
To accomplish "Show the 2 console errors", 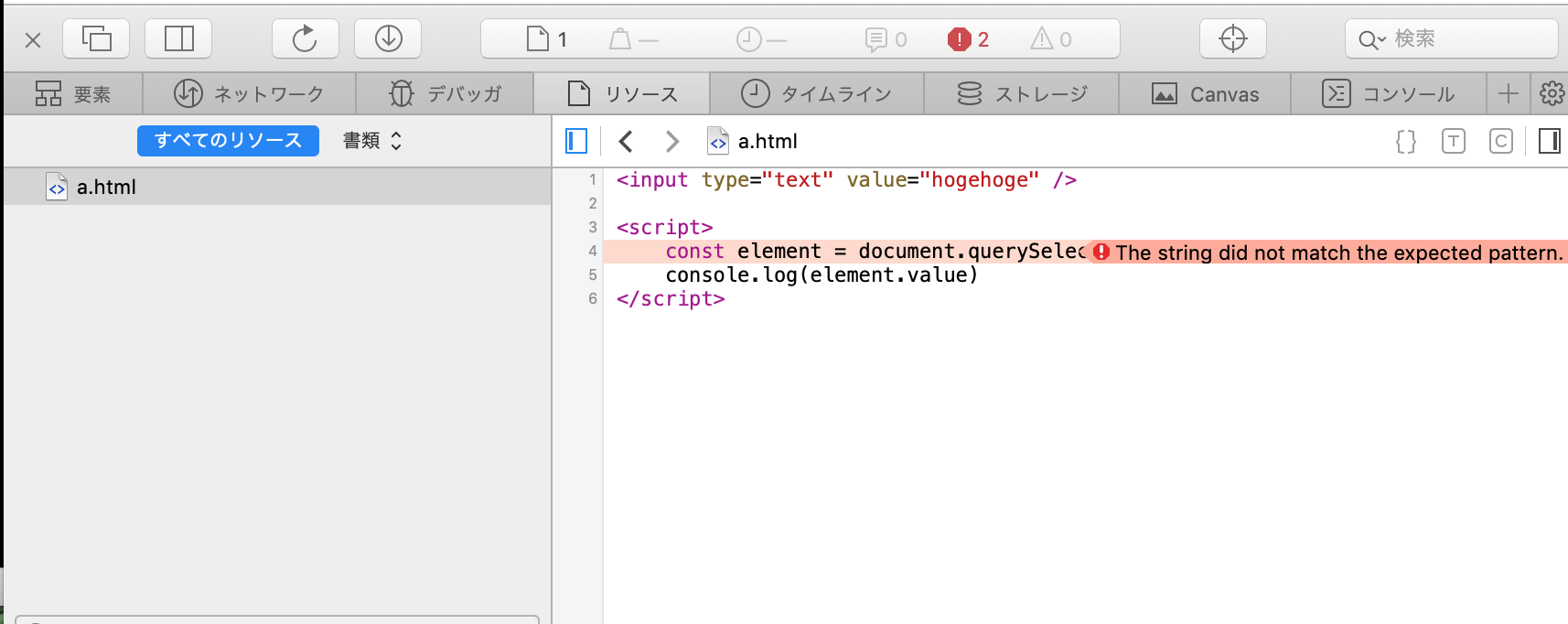I will [x=969, y=39].
